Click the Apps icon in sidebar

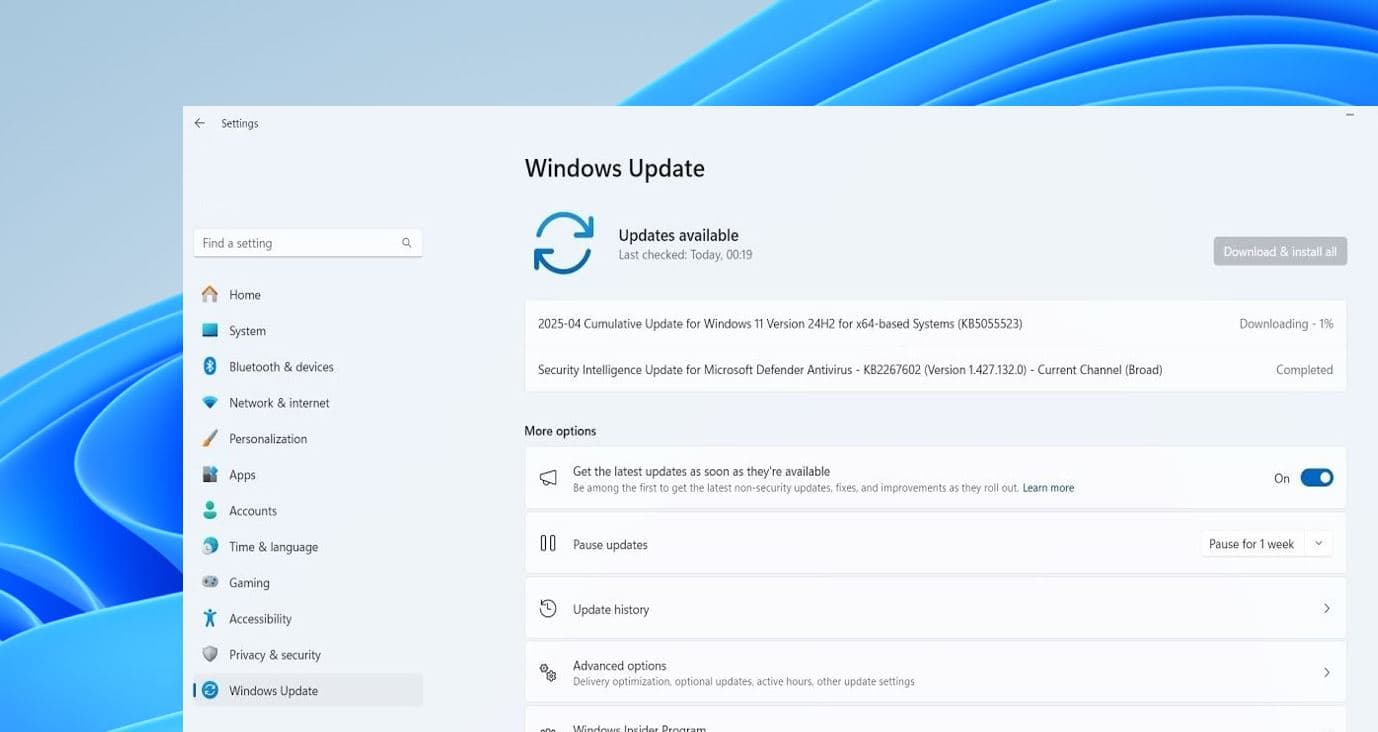210,474
